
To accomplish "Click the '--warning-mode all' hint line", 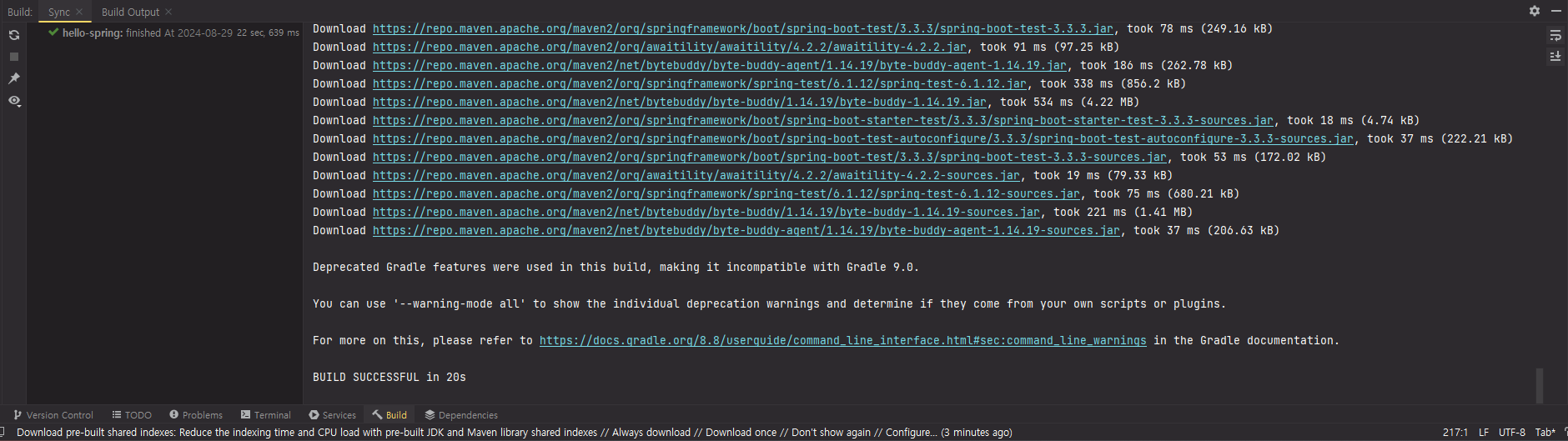I will coord(770,303).
